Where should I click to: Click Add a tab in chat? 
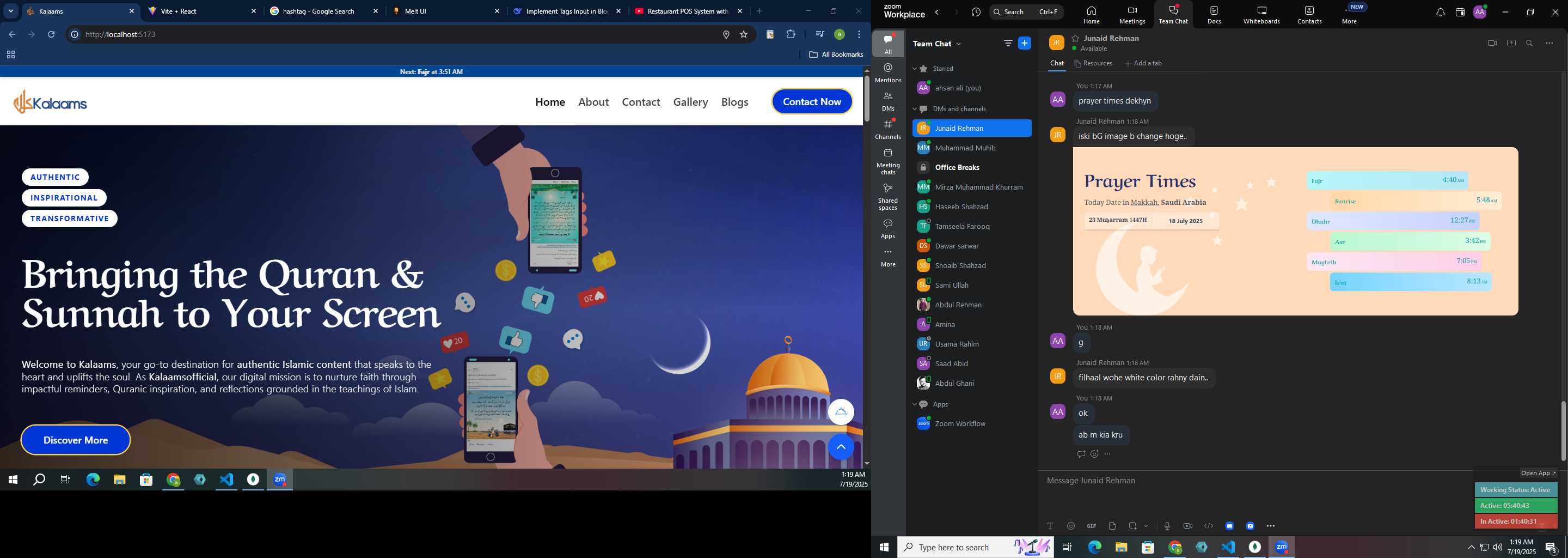coord(1143,63)
